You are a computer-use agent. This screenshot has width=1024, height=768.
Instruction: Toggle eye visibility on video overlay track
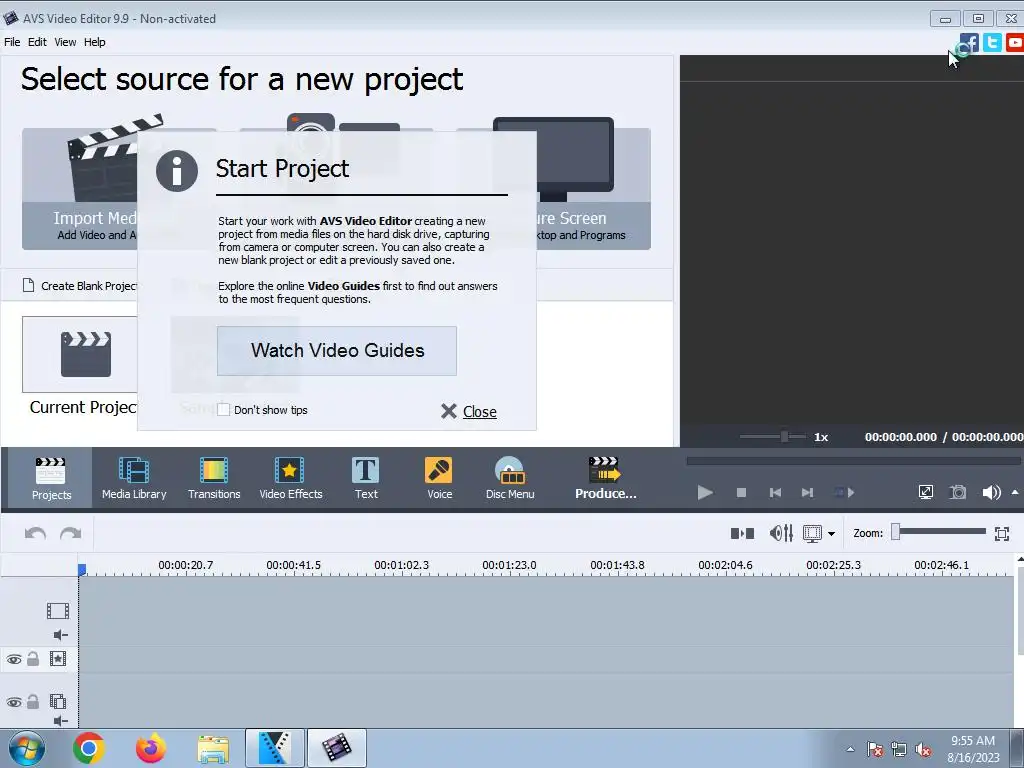coord(14,703)
